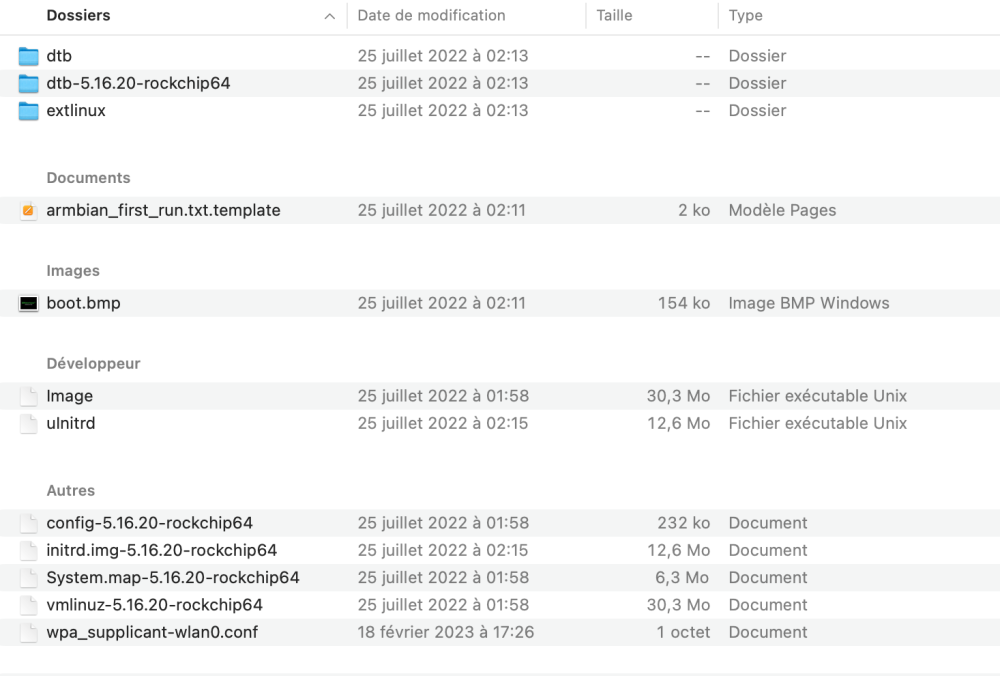
Task: Click the config-5.16.20-rockchip64 document icon
Action: point(28,523)
